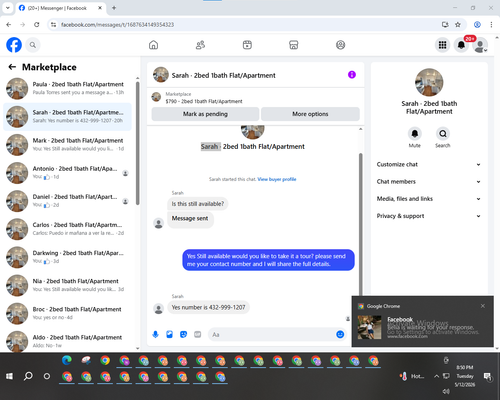Open the Facebook logo home link
500x400 pixels.
coord(14,45)
